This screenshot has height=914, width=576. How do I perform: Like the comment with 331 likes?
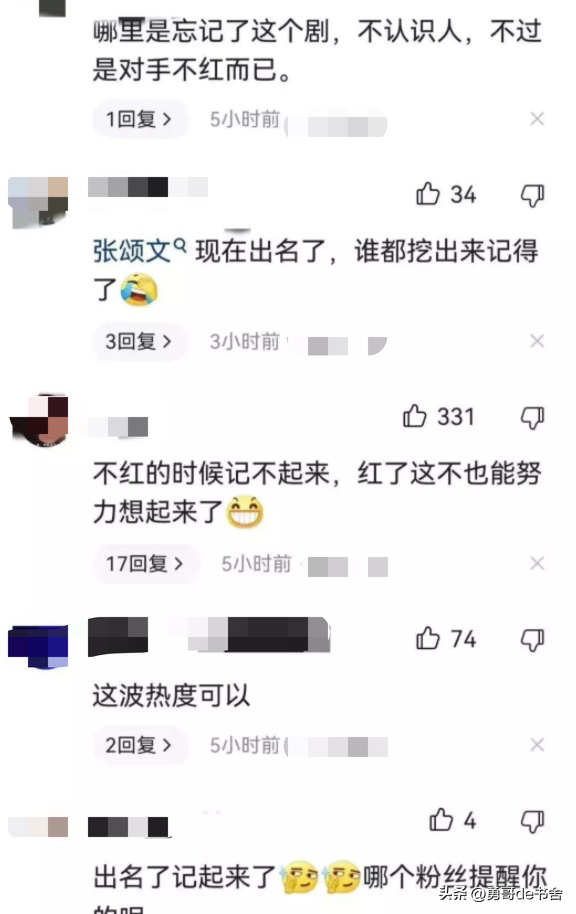(x=415, y=416)
